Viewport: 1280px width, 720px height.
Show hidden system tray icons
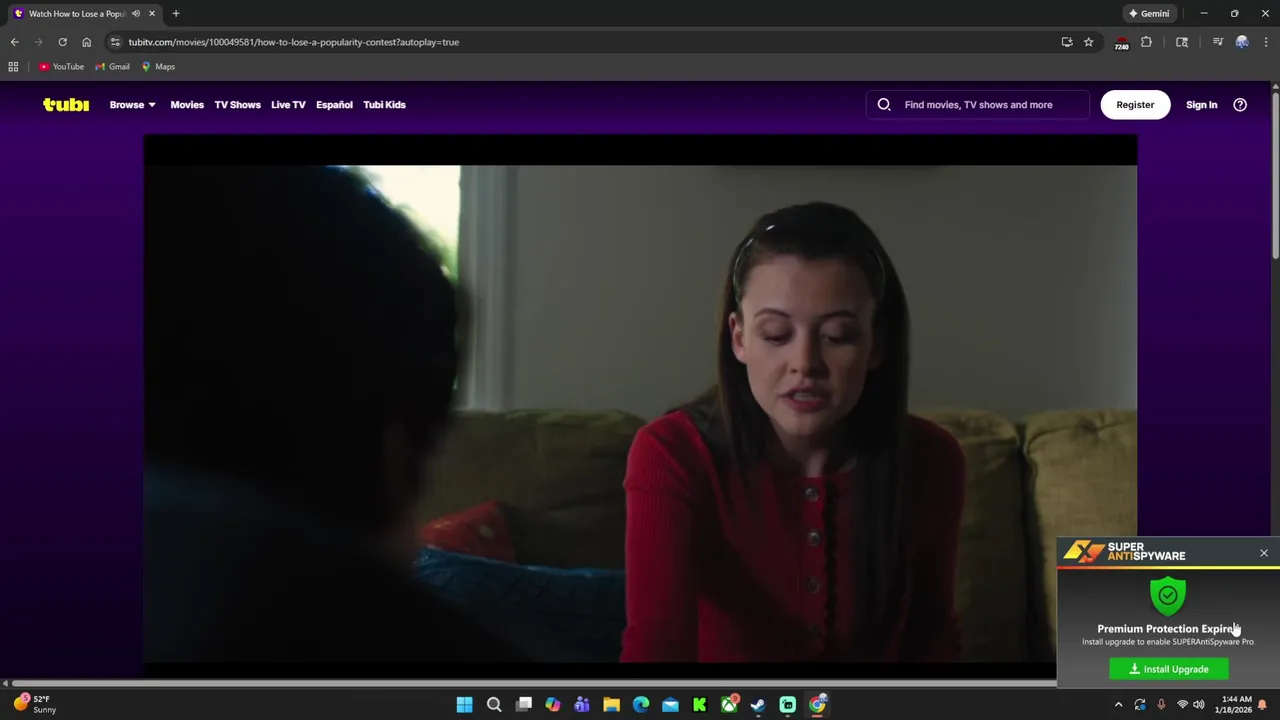[x=1118, y=705]
